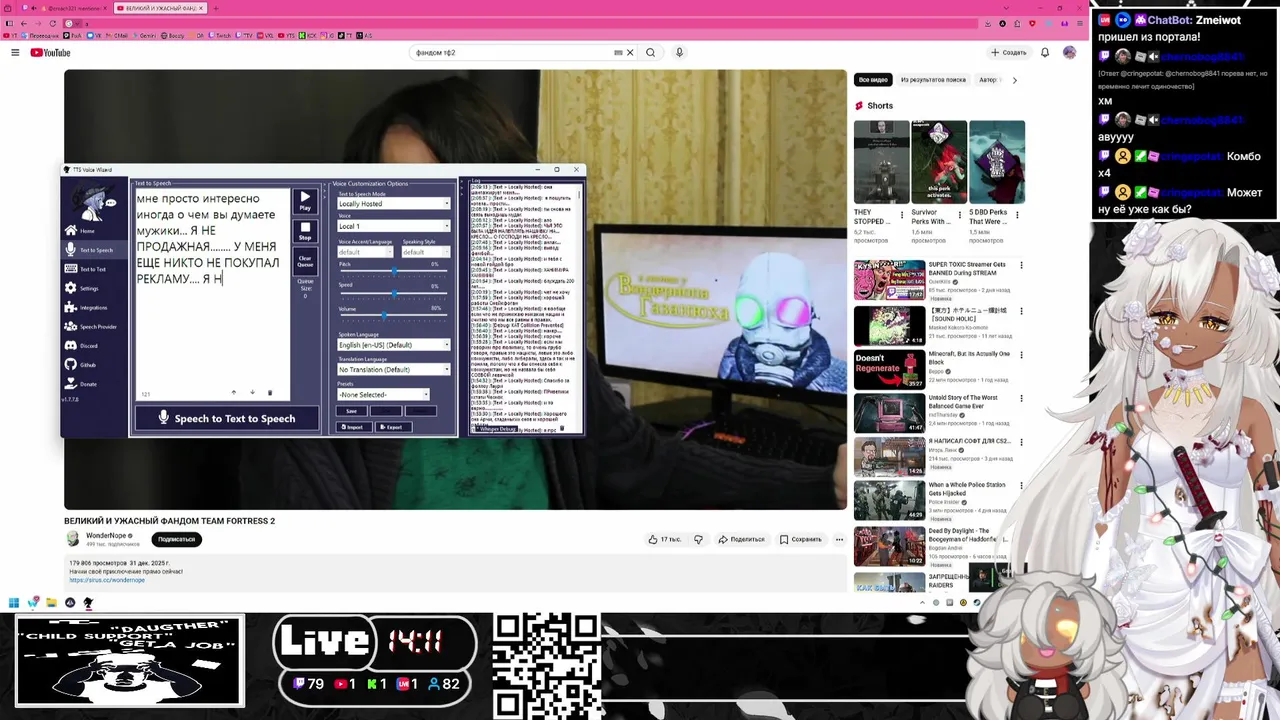Clear the TTS queue with Clear Queue

(x=305, y=262)
